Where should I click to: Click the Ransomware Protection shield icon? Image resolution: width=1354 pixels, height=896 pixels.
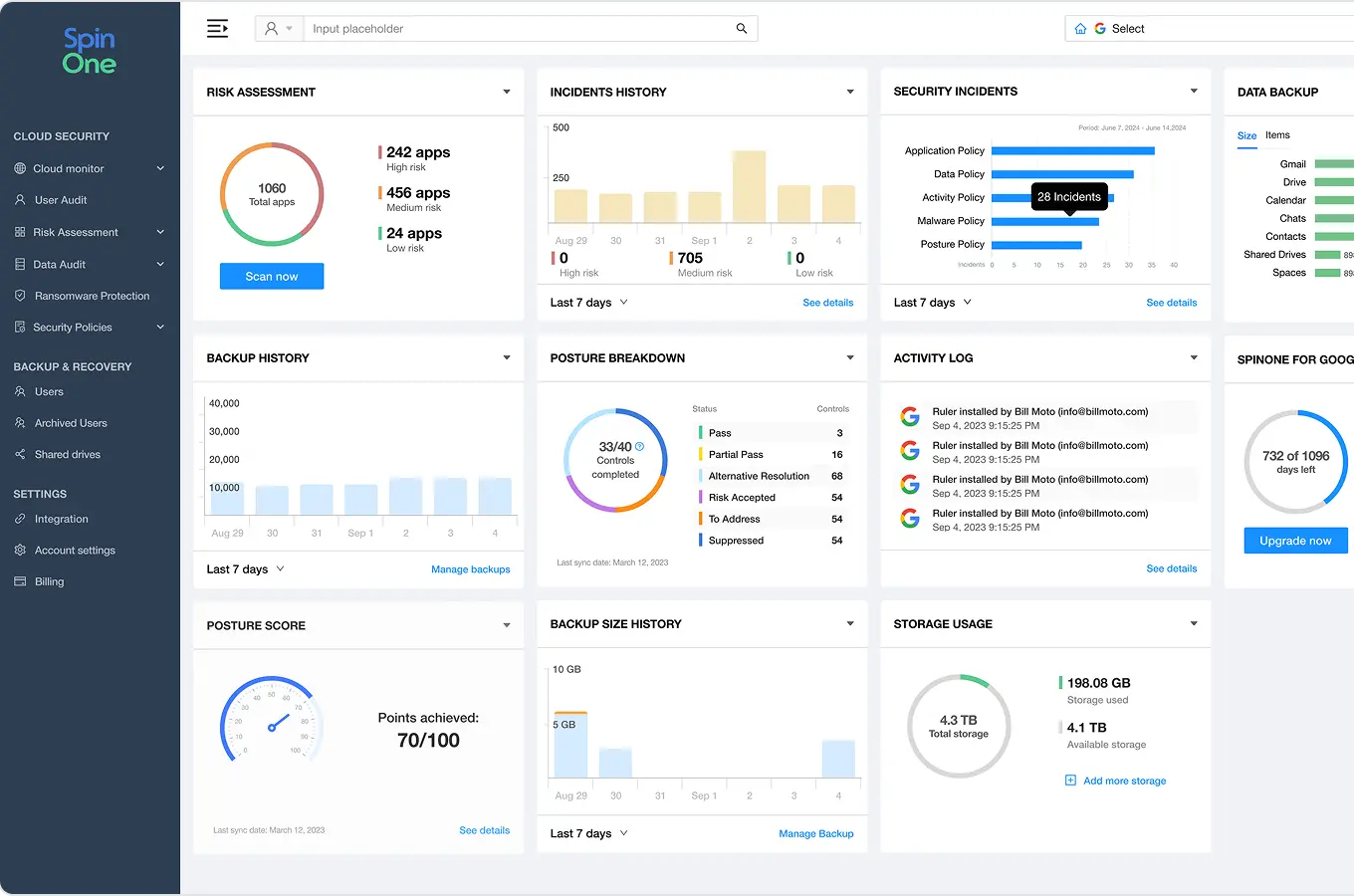(20, 296)
